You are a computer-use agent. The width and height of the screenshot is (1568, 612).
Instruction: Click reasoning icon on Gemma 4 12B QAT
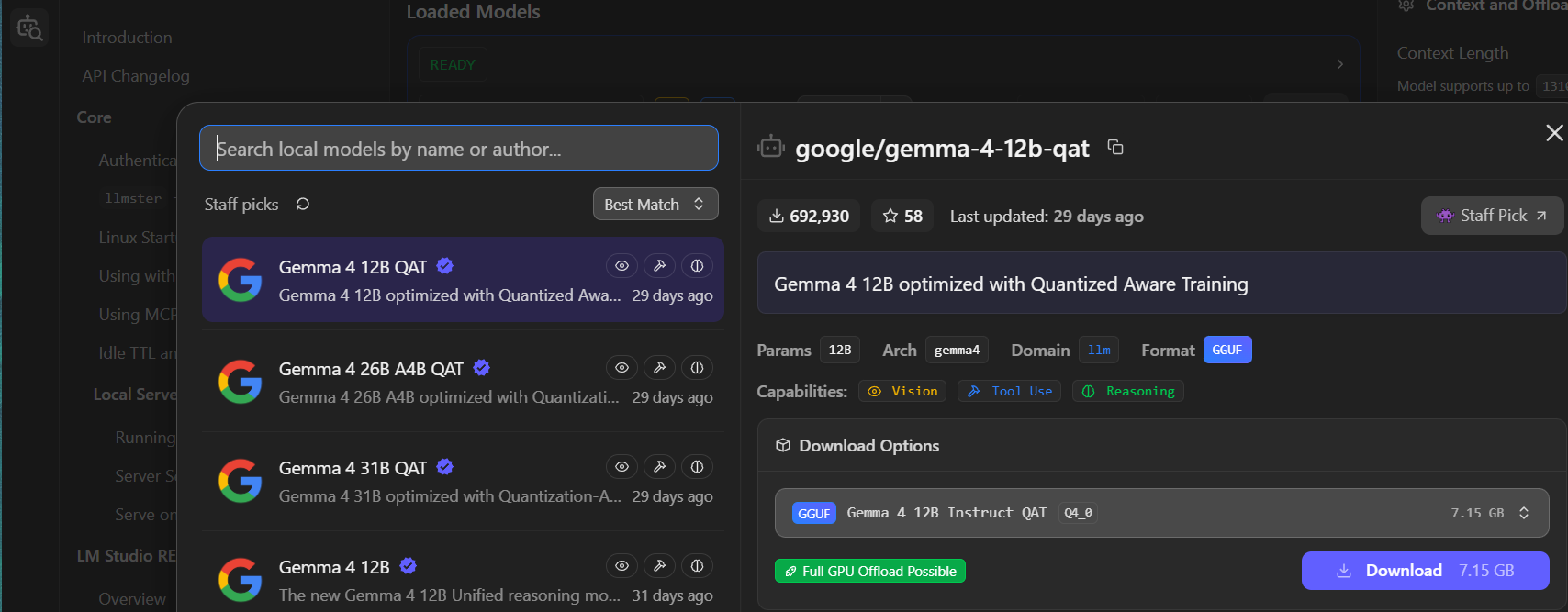pyautogui.click(x=697, y=266)
